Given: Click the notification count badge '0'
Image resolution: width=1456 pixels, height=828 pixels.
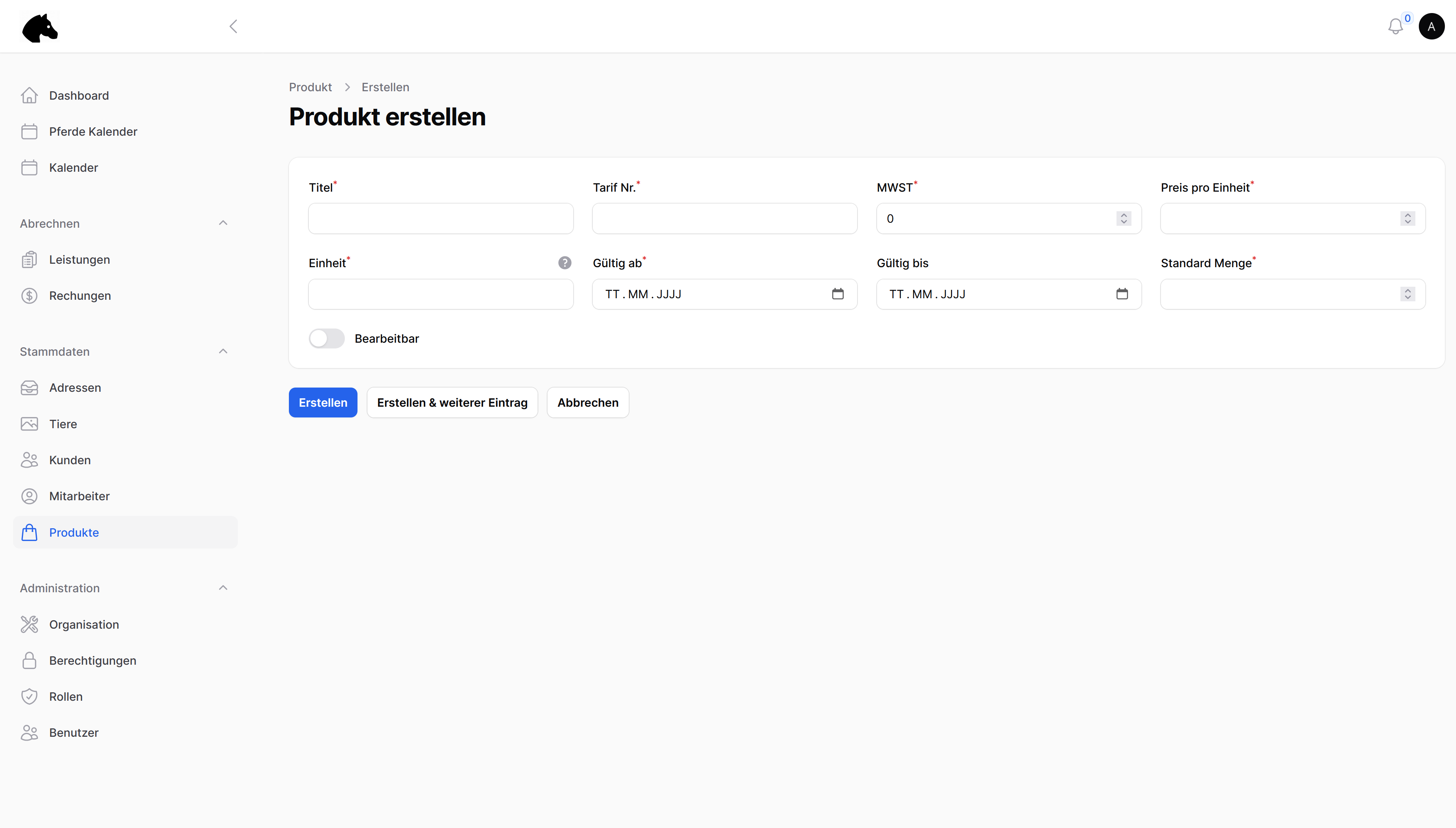Looking at the screenshot, I should pyautogui.click(x=1407, y=18).
